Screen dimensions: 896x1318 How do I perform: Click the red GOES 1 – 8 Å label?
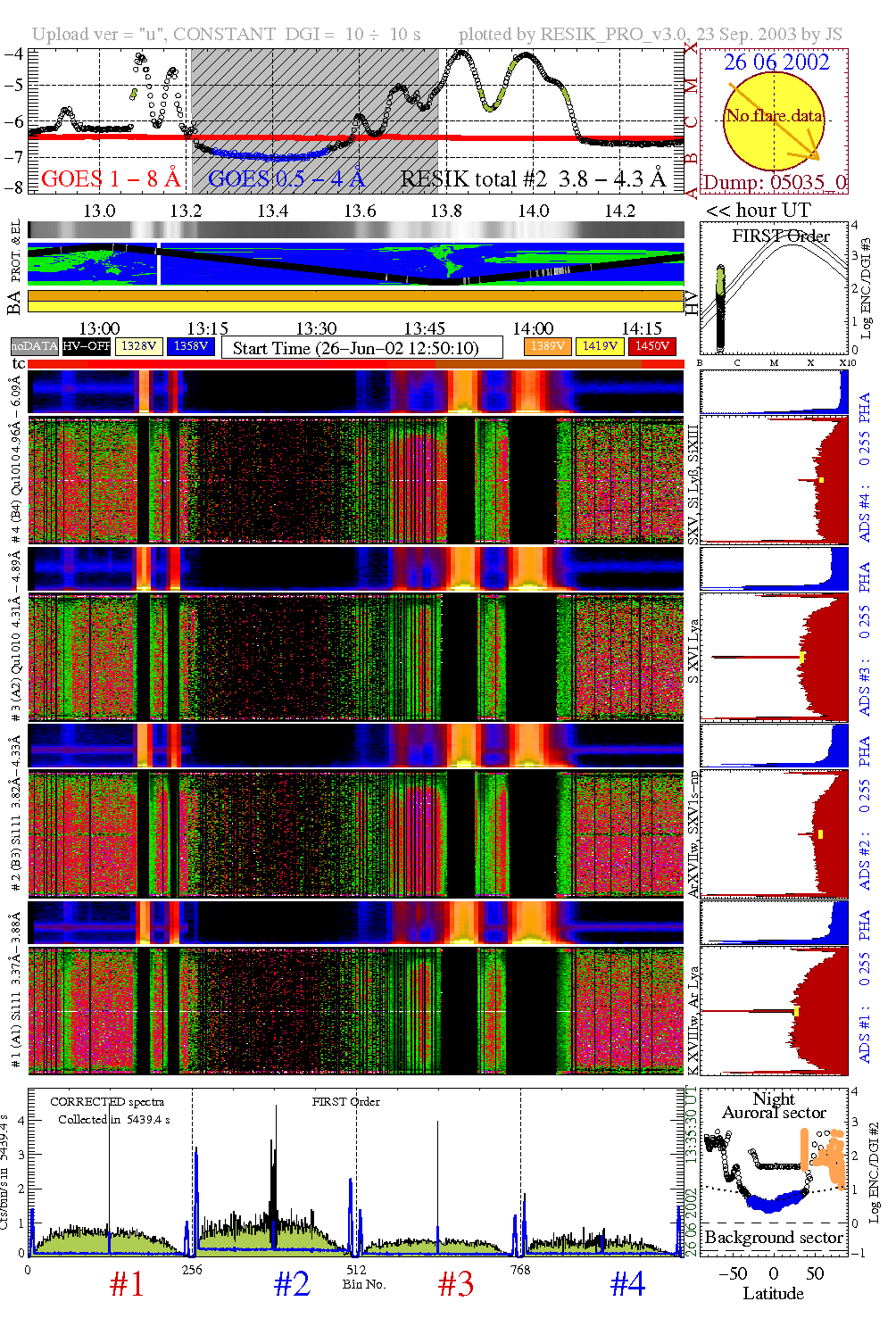[x=111, y=179]
